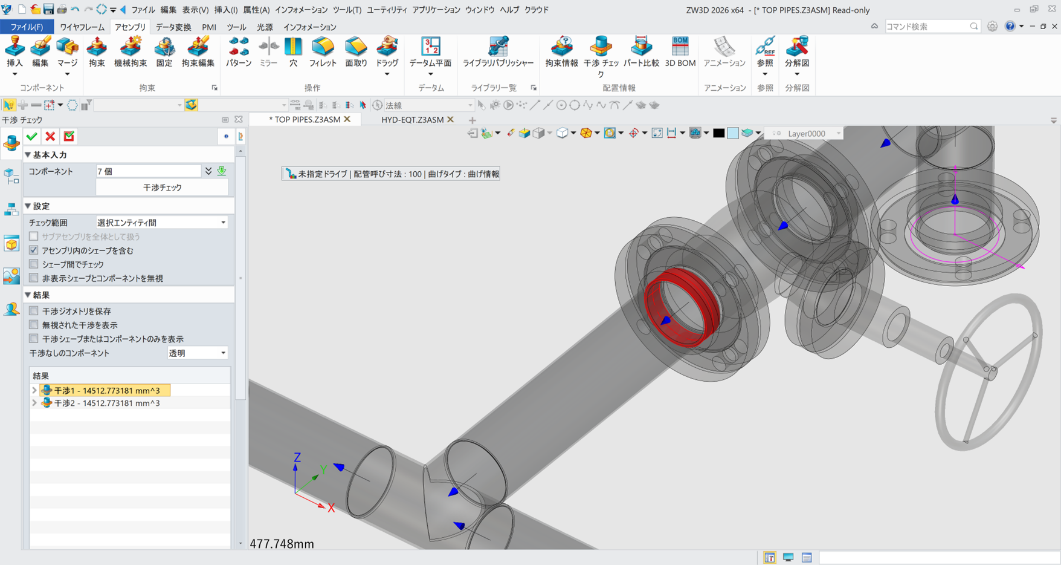
Task: Open the アニメーション animation button
Action: click(724, 52)
